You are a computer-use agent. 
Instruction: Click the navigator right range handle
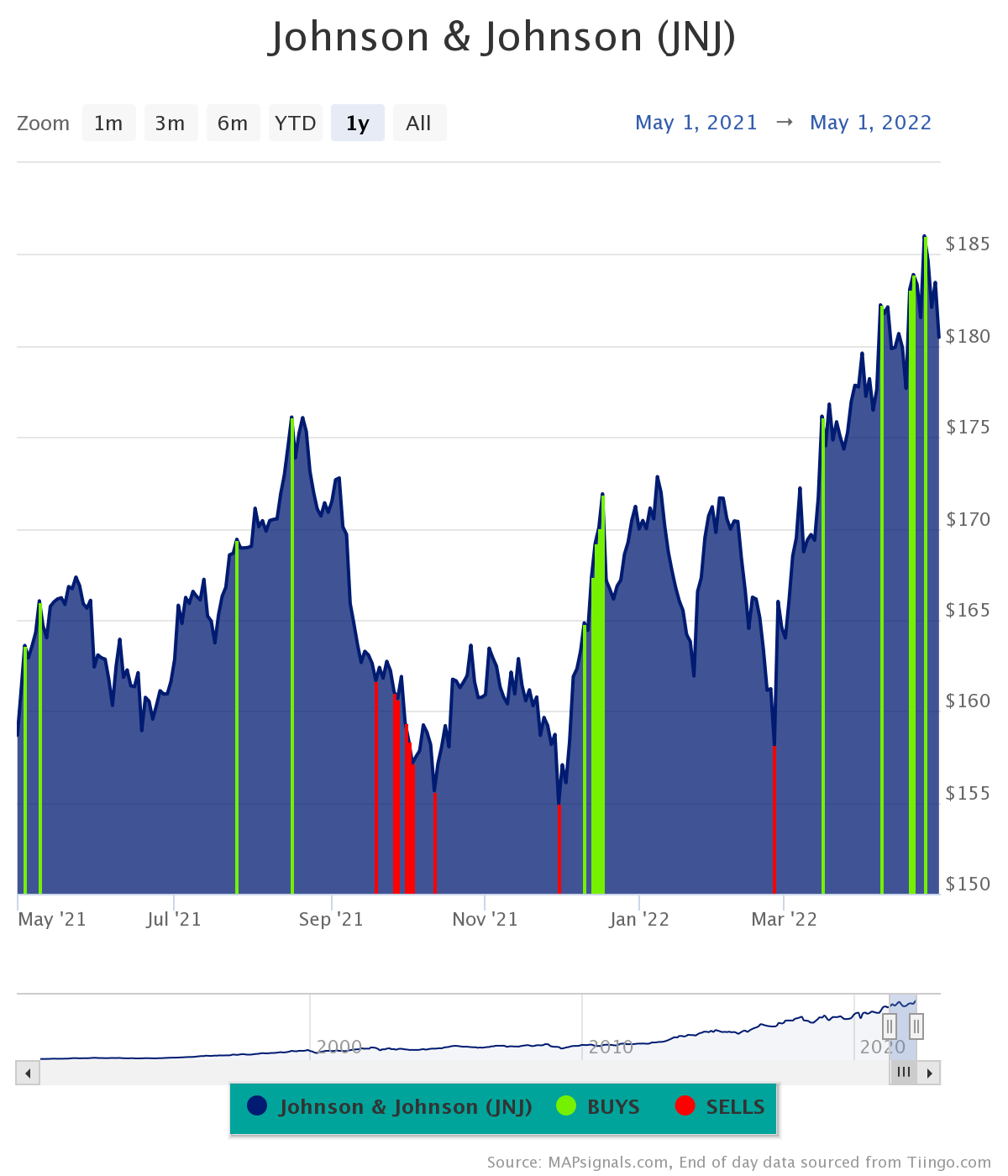tap(916, 1026)
